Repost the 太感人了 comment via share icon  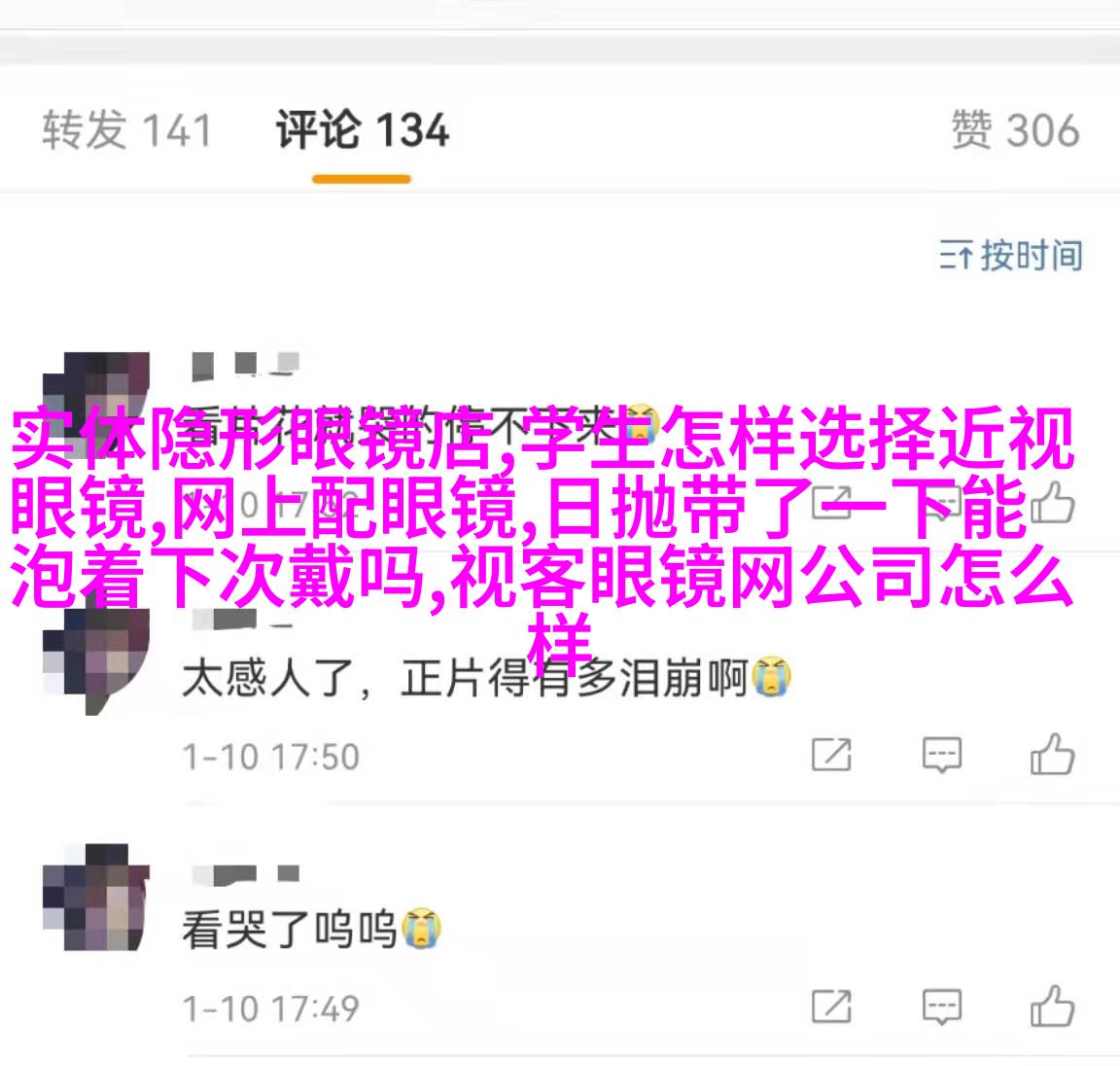click(831, 755)
